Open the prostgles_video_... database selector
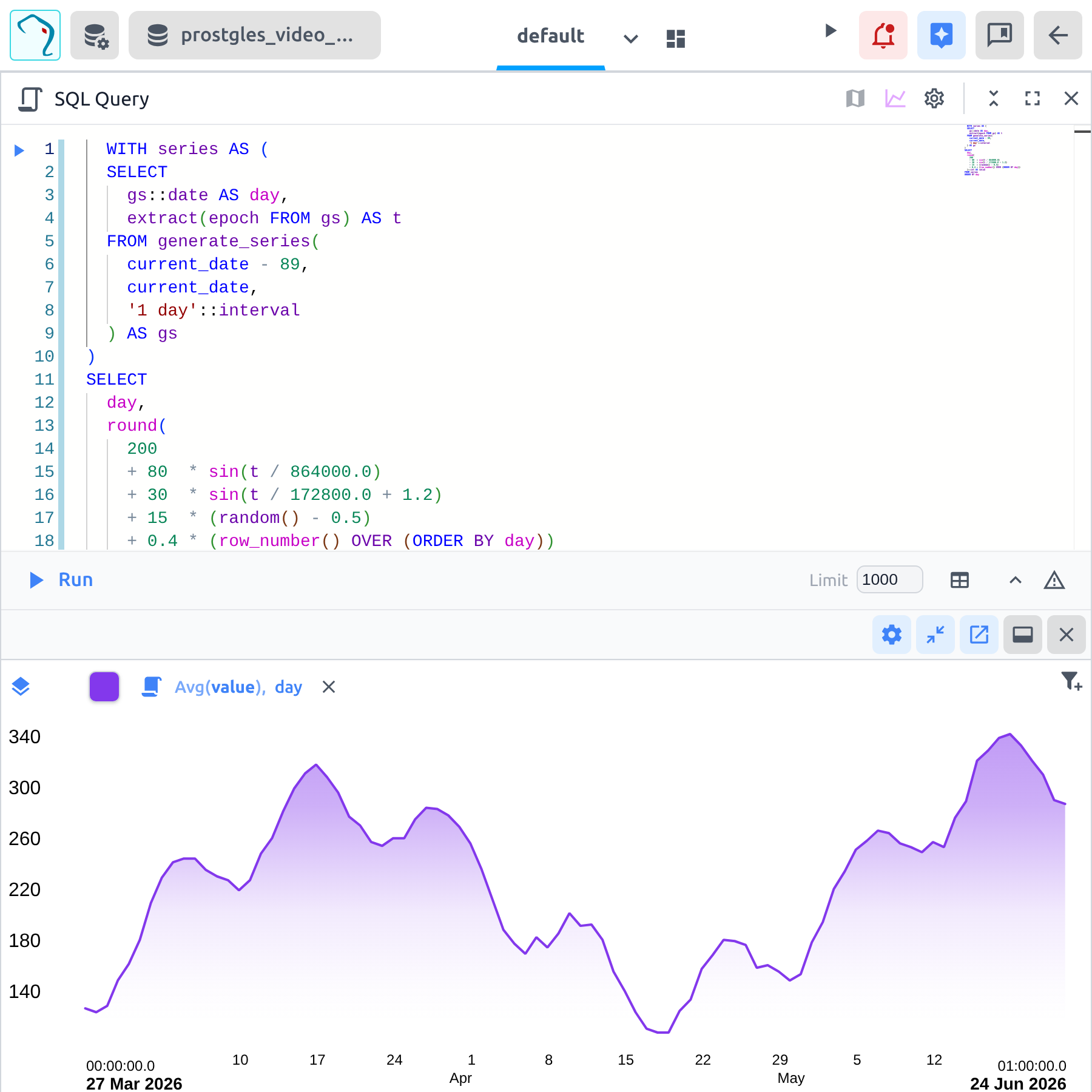 pyautogui.click(x=255, y=35)
